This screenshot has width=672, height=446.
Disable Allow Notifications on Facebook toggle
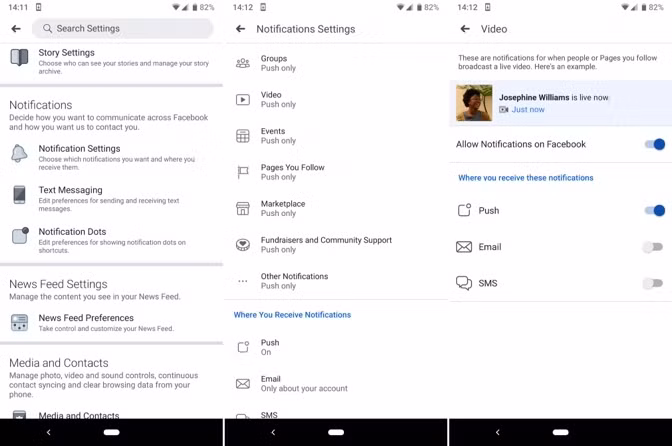(x=654, y=145)
